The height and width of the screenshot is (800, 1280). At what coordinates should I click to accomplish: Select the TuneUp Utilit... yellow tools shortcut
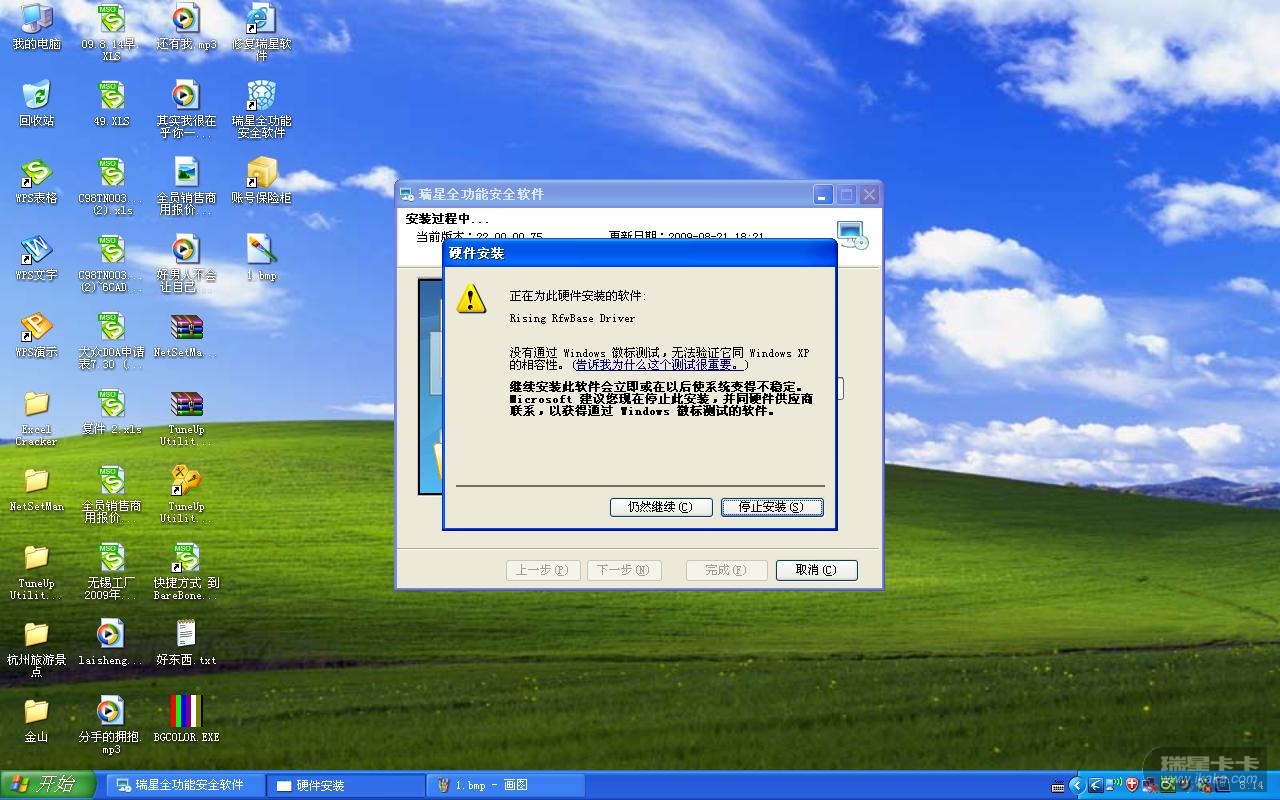[x=186, y=495]
